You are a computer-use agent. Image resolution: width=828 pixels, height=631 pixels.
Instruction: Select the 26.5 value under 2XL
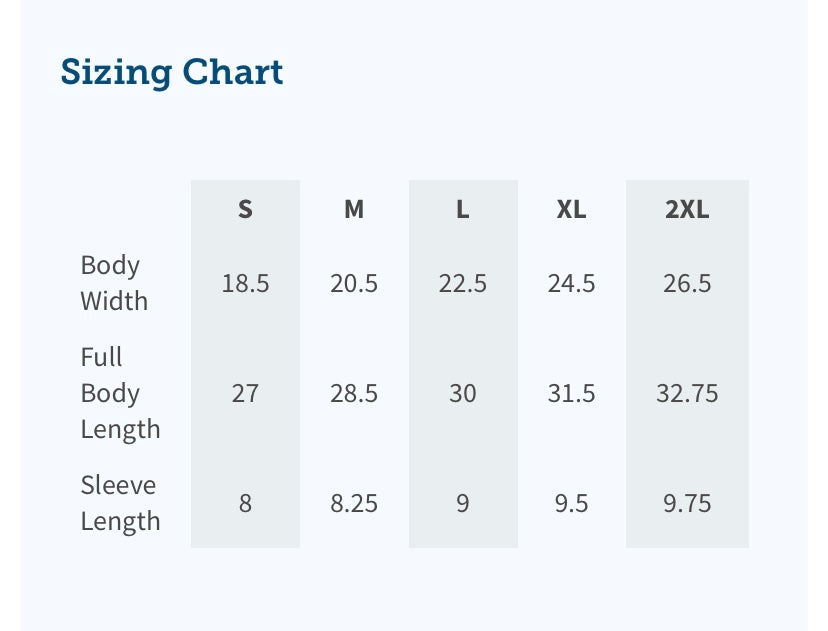tap(687, 284)
